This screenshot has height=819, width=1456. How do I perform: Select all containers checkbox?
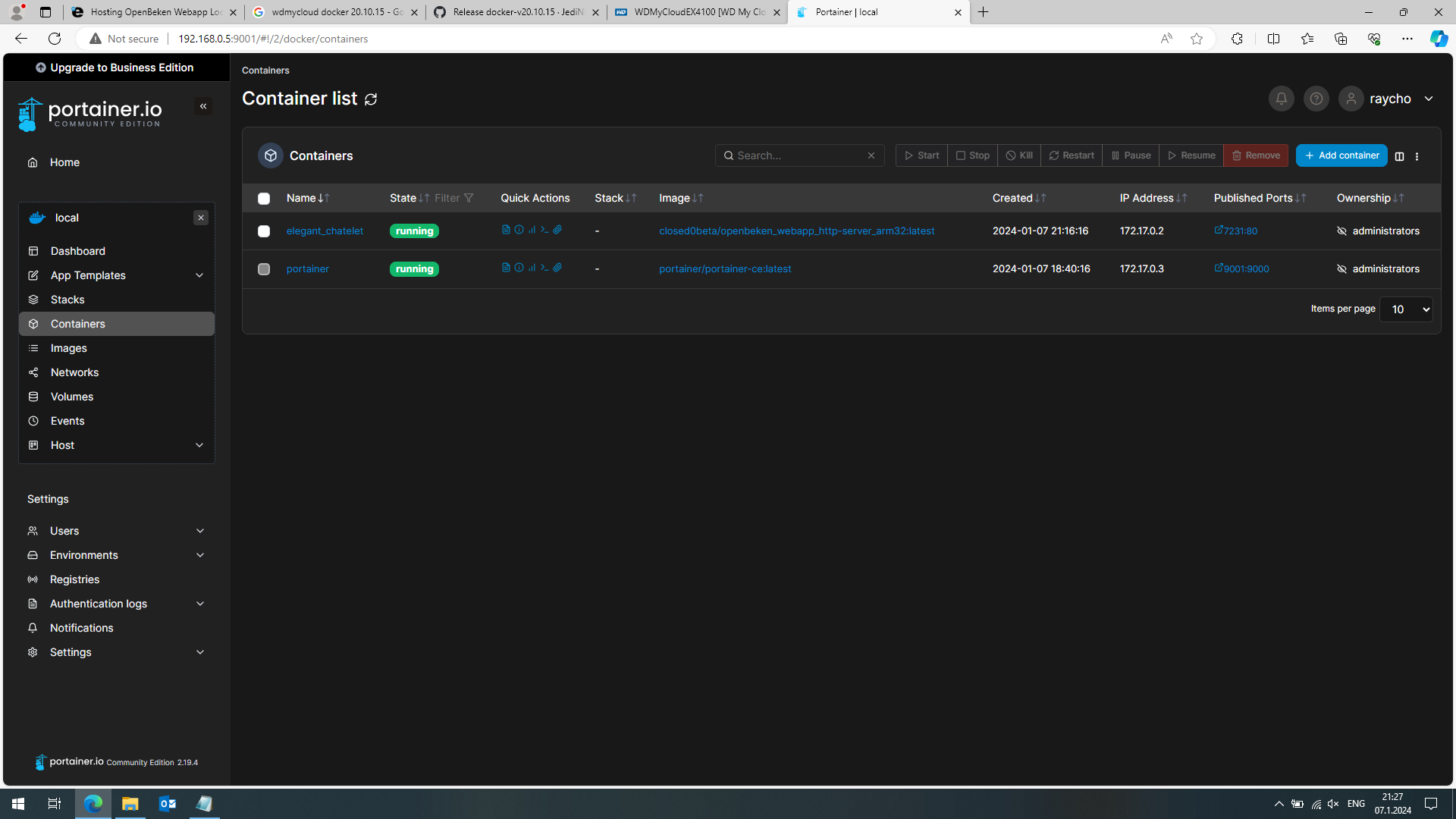[264, 199]
